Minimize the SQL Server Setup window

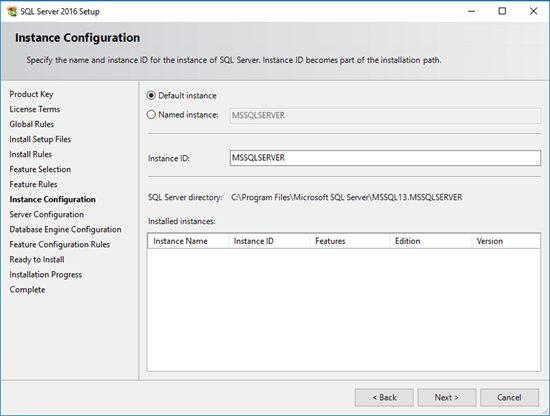pos(471,11)
